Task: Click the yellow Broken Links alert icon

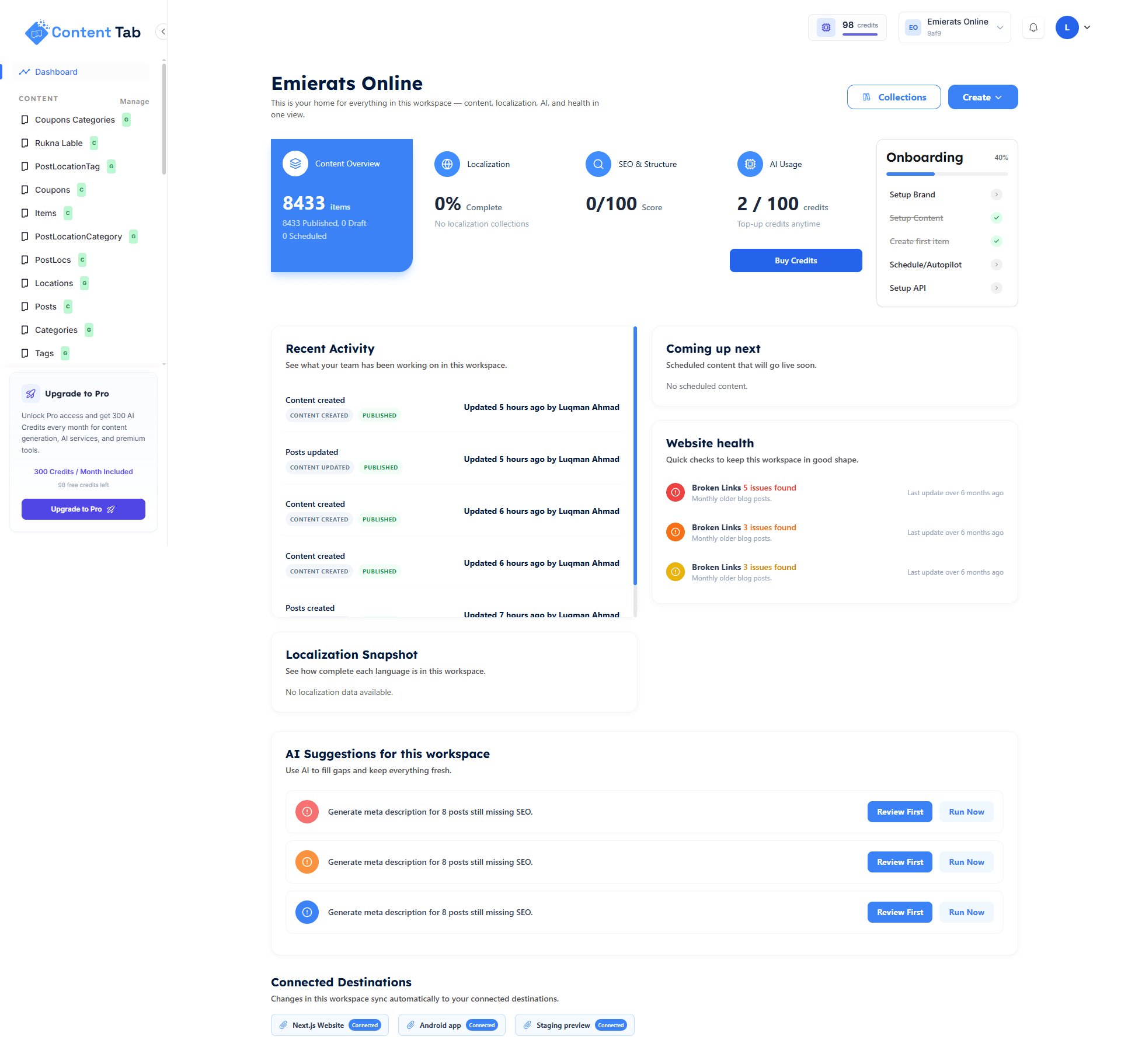Action: (676, 572)
